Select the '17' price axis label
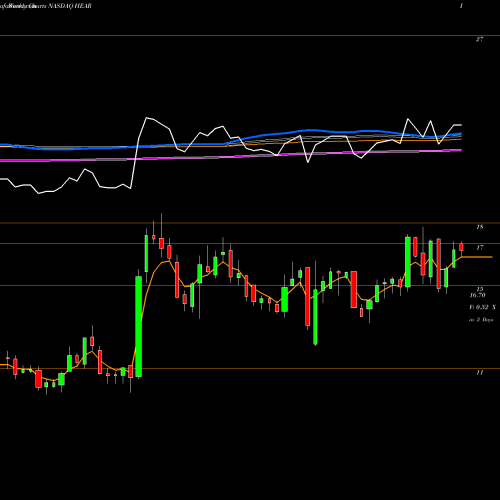Screen dimensions: 500x500 (479, 248)
